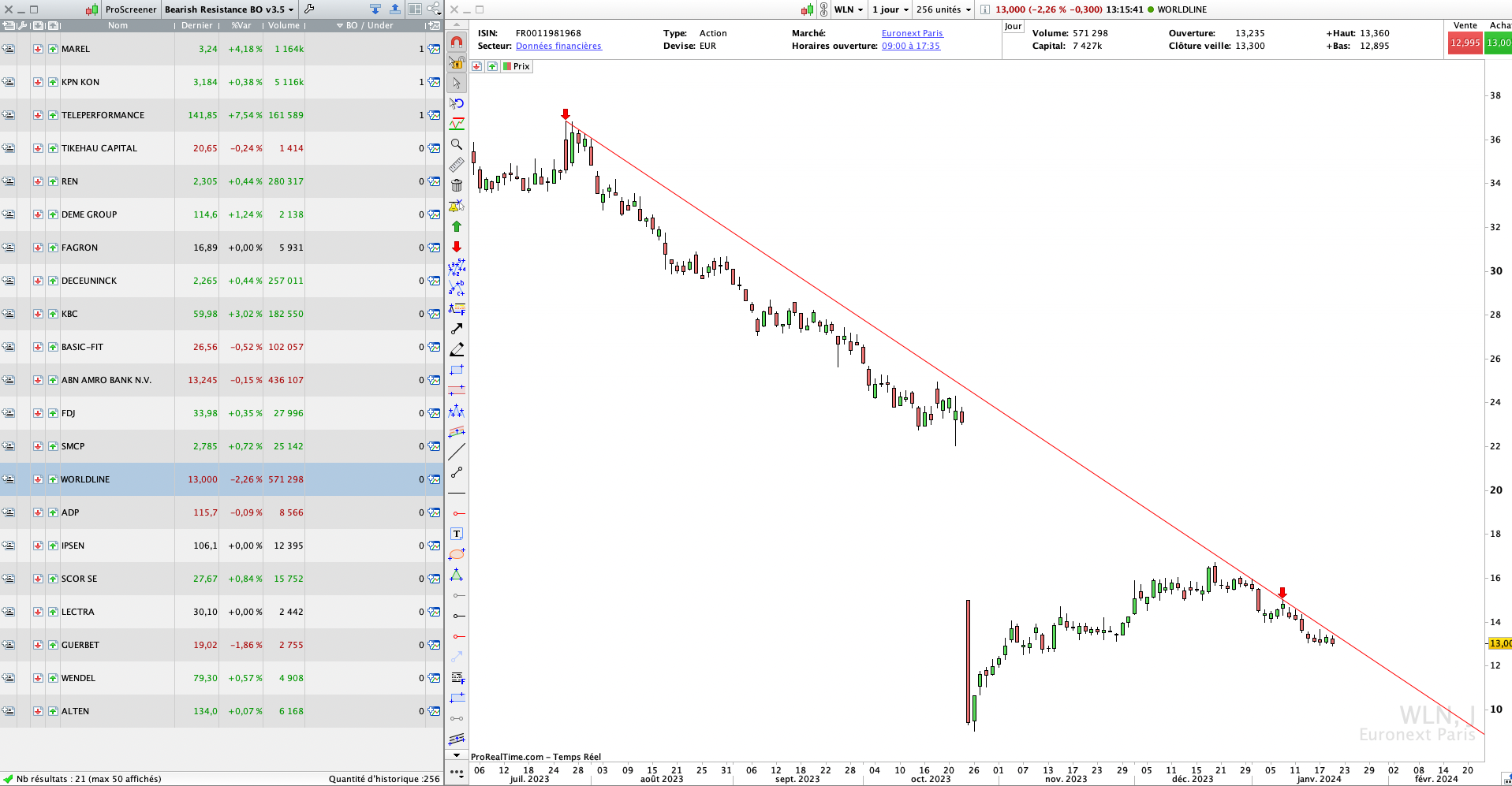Click the Jour tab label

pos(1014,26)
